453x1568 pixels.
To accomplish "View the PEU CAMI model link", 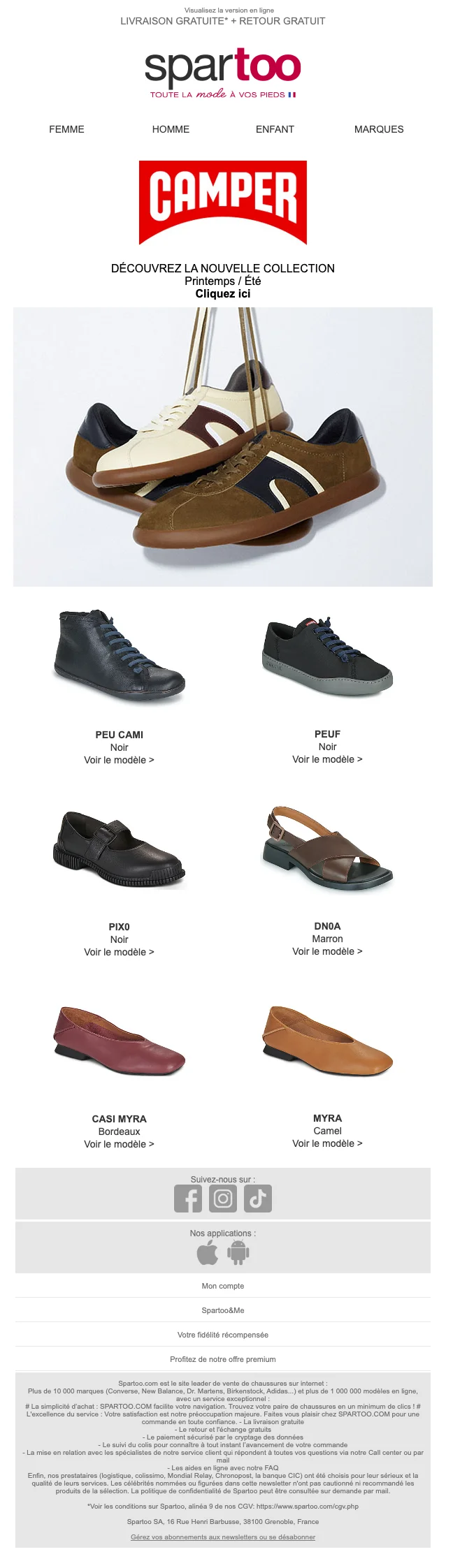I will tap(119, 760).
